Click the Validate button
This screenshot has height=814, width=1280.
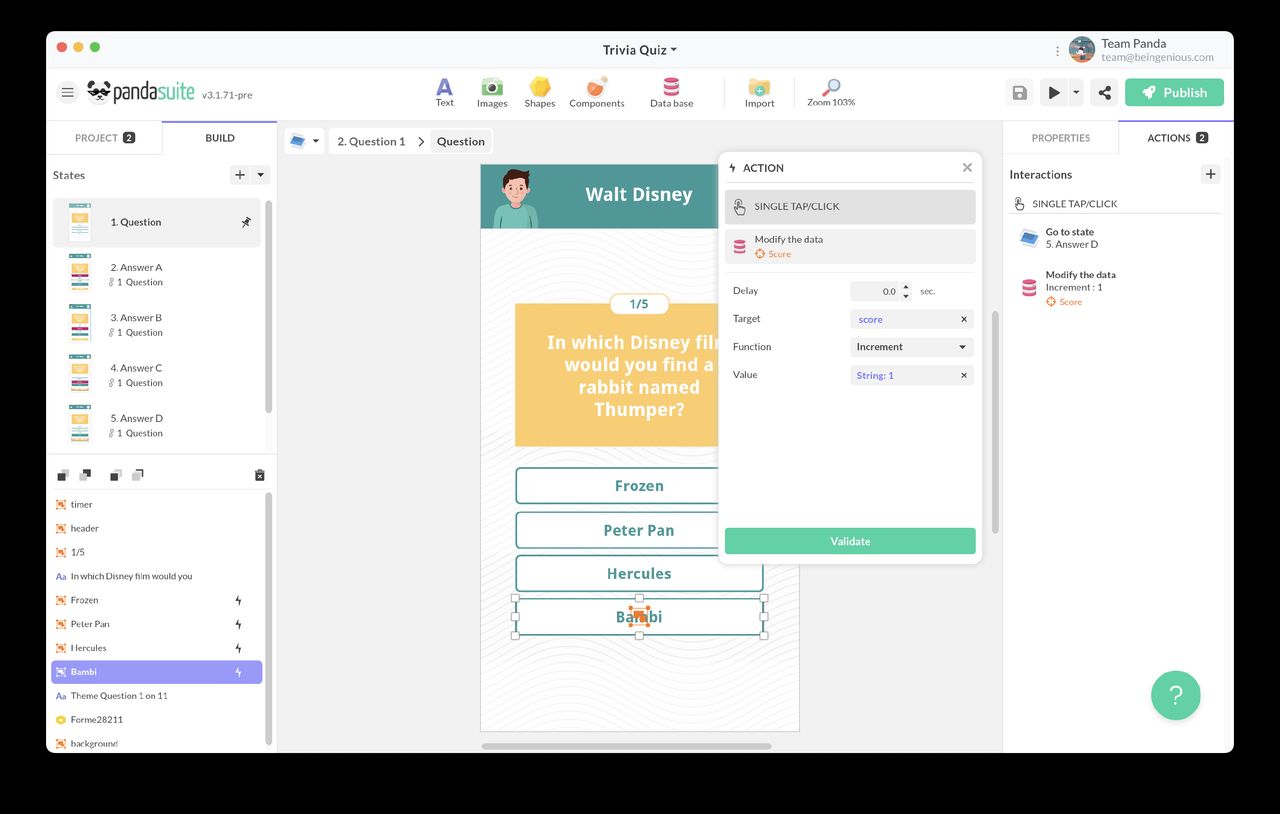[x=850, y=541]
